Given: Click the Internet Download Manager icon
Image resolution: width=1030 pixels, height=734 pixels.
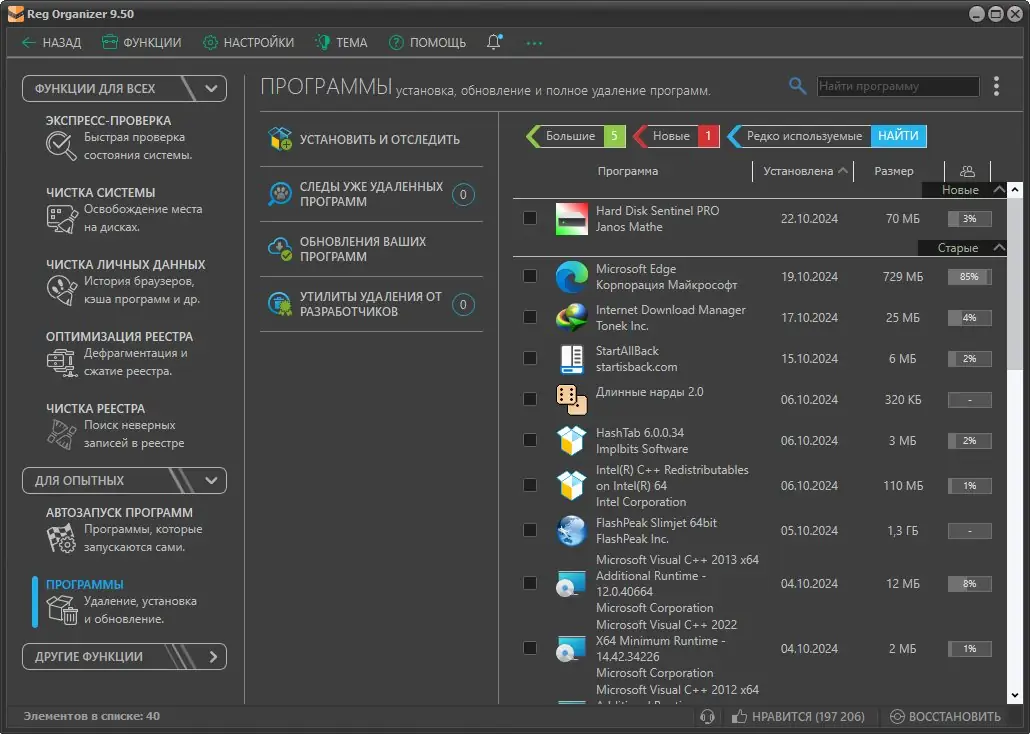Looking at the screenshot, I should [x=571, y=317].
